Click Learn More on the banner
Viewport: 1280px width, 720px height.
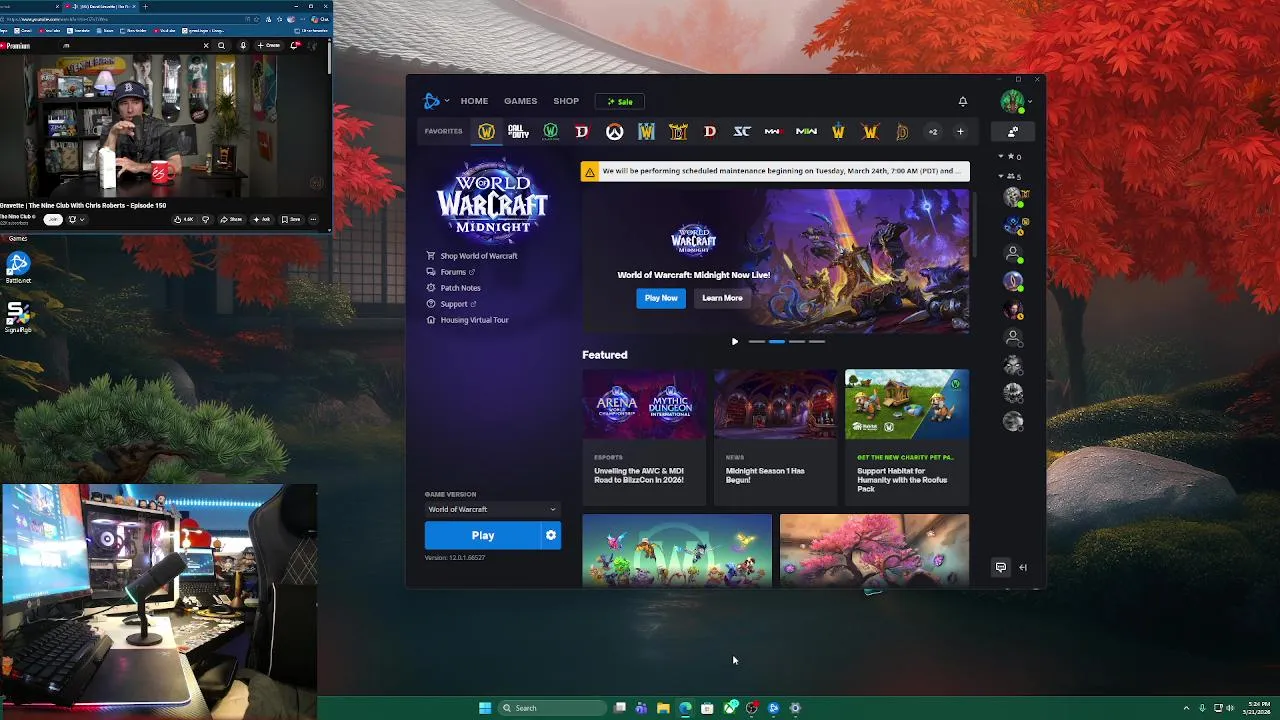722,298
